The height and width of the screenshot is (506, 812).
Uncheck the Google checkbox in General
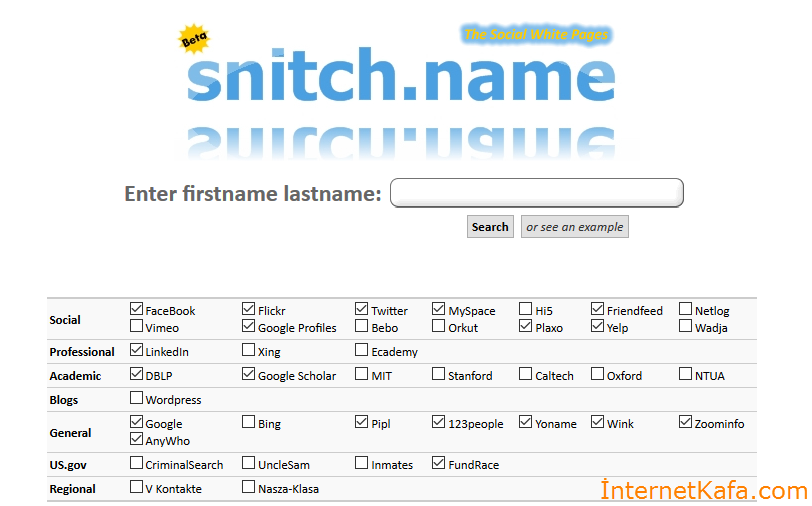[x=136, y=422]
